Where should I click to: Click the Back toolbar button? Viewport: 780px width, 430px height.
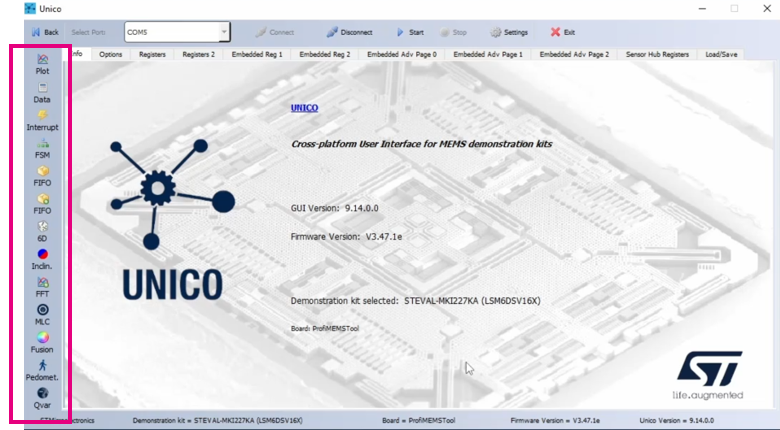click(x=45, y=32)
